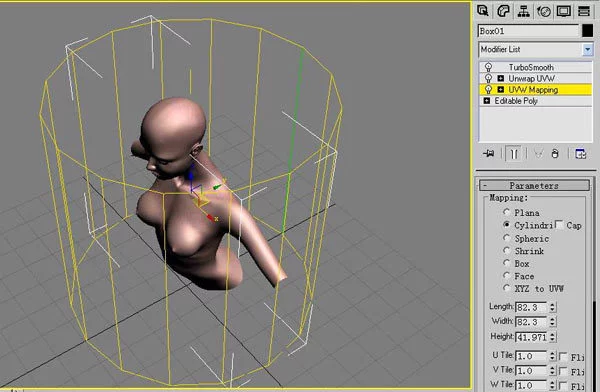Open the Motion command panel tab
The image size is (600, 392).
544,11
